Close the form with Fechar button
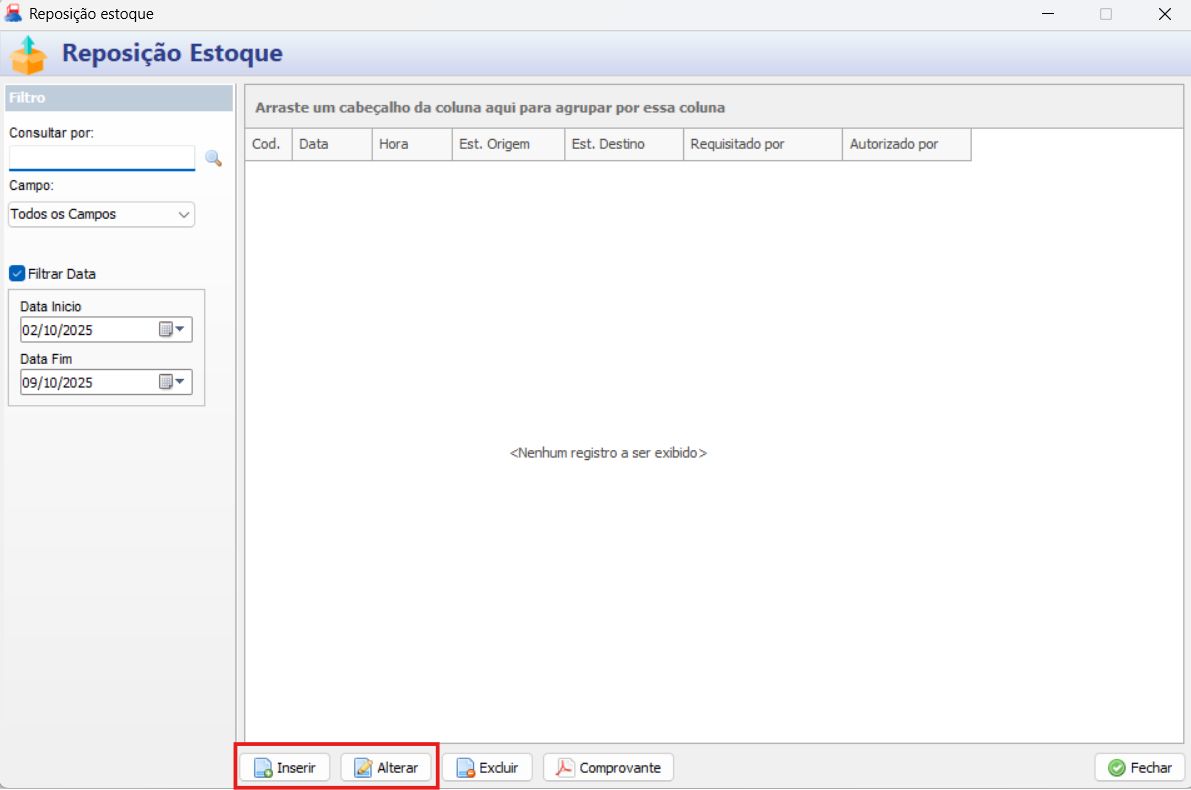This screenshot has width=1191, height=790. click(x=1140, y=768)
